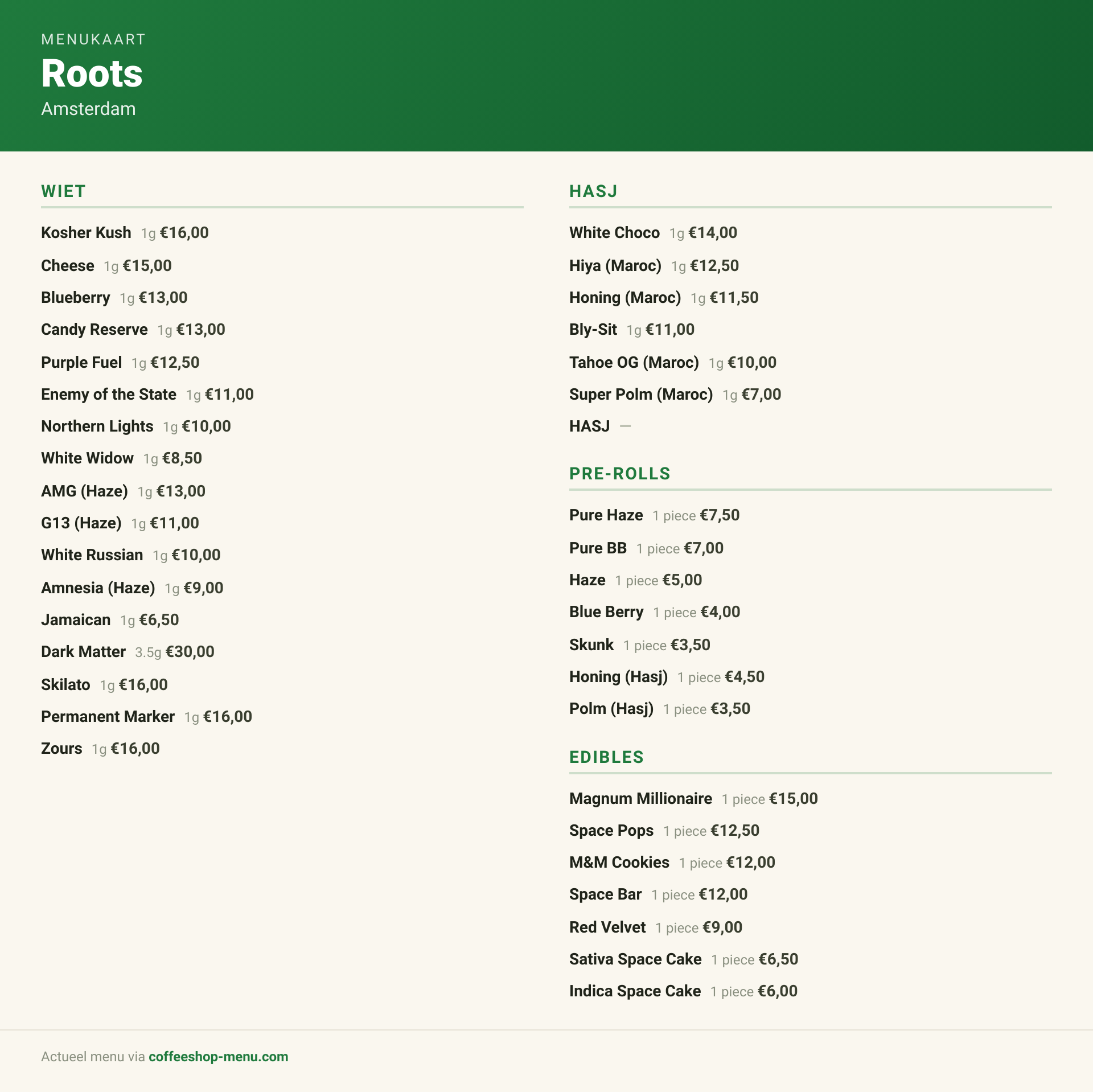Click the PRE-ROLLS section heading
This screenshot has width=1093, height=1092.
[x=619, y=474]
